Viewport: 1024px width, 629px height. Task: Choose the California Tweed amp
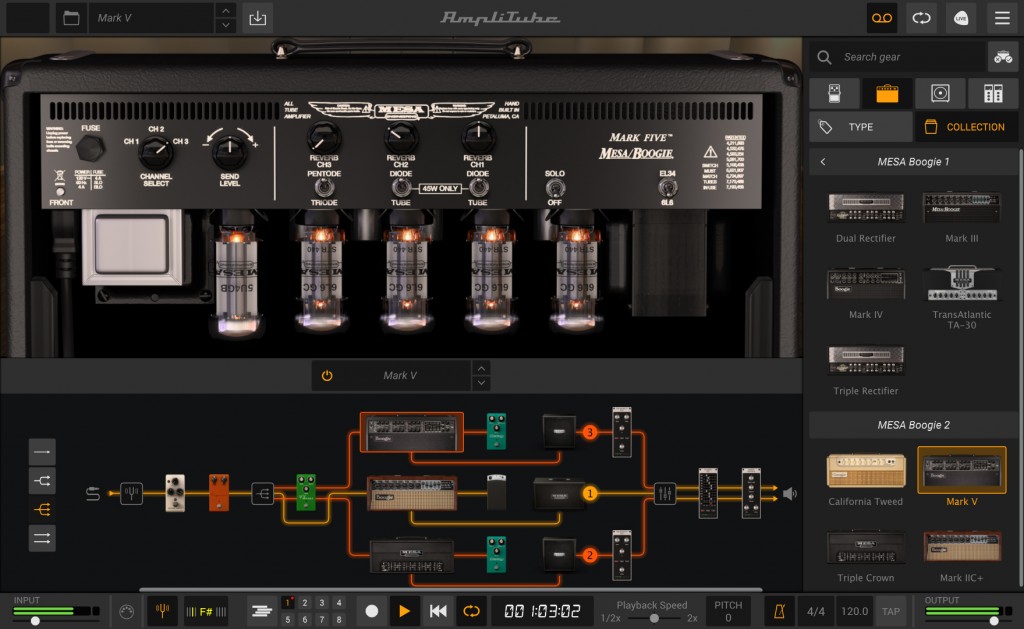[865, 479]
